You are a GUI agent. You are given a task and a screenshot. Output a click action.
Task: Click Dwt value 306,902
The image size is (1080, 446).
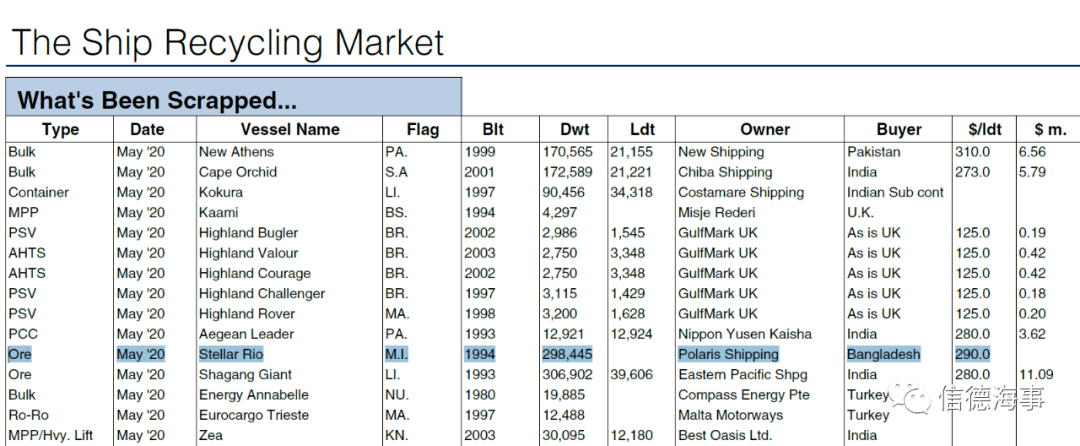(x=568, y=374)
